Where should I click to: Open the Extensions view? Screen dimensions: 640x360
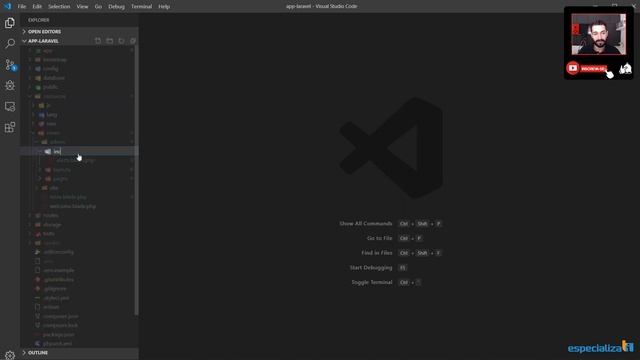10,127
